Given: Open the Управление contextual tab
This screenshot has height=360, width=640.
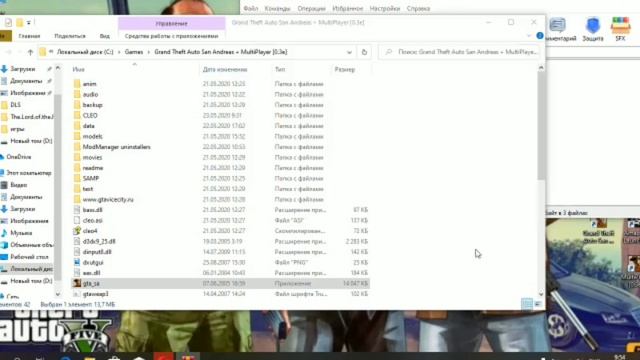Looking at the screenshot, I should 171,24.
